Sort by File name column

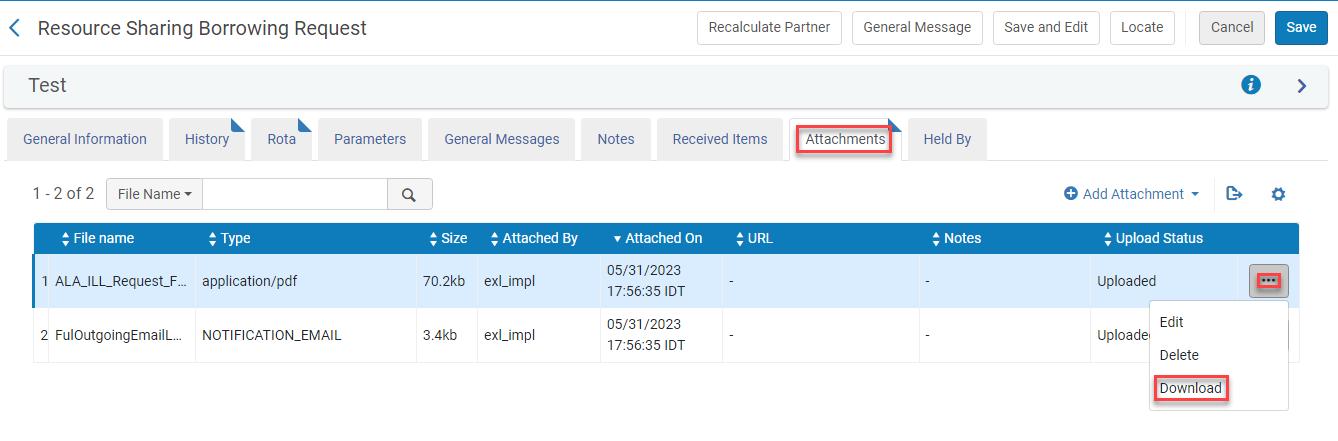(x=98, y=238)
